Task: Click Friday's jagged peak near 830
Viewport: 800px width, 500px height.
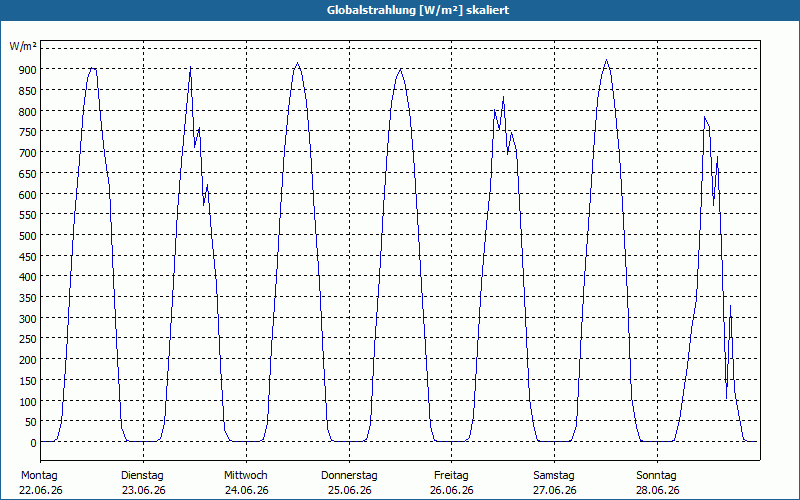Action: tap(503, 97)
